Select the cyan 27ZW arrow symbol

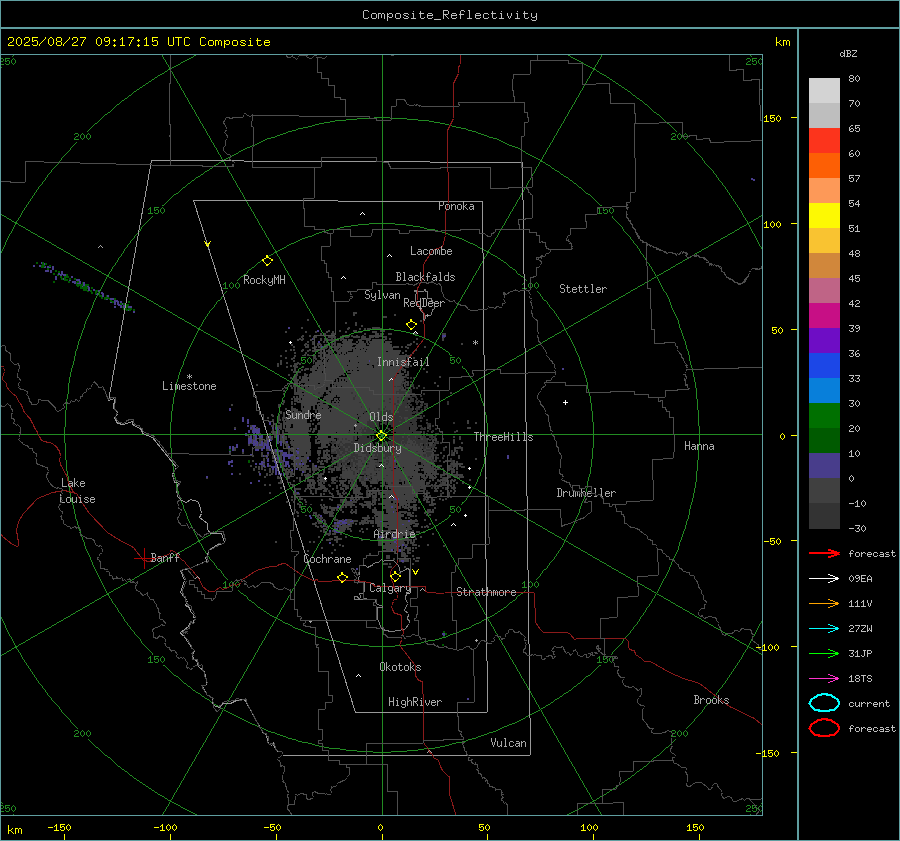[824, 629]
